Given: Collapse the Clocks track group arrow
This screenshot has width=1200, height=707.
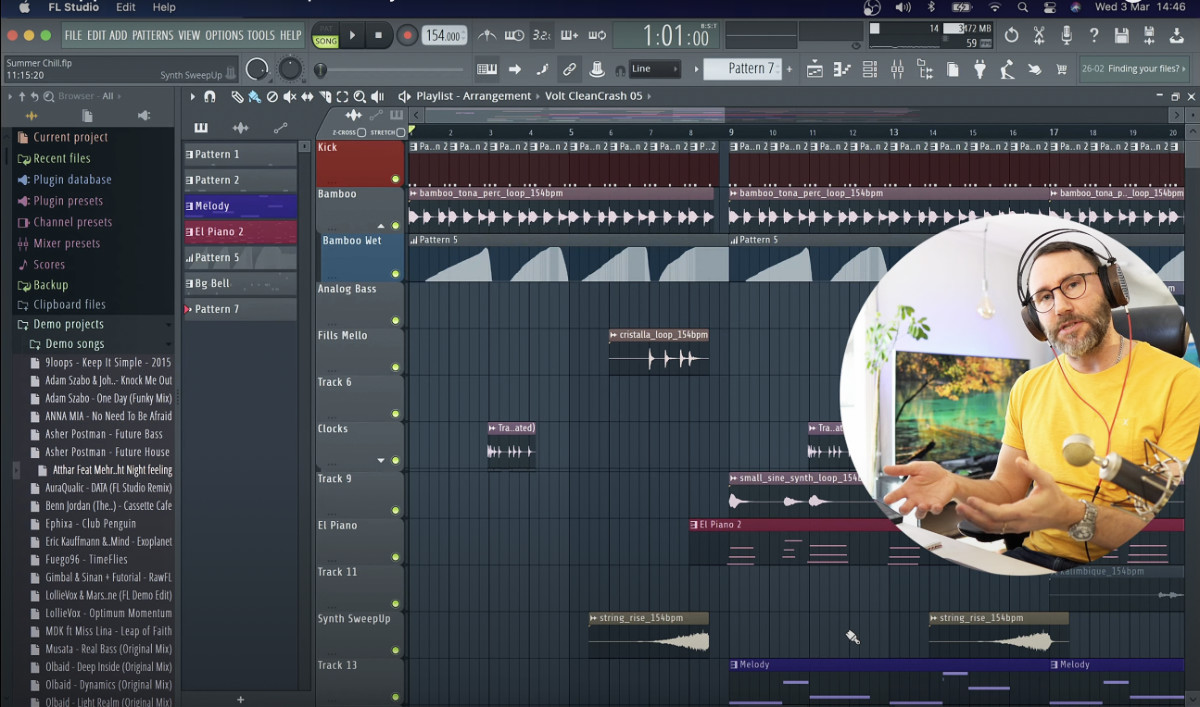Looking at the screenshot, I should point(381,460).
